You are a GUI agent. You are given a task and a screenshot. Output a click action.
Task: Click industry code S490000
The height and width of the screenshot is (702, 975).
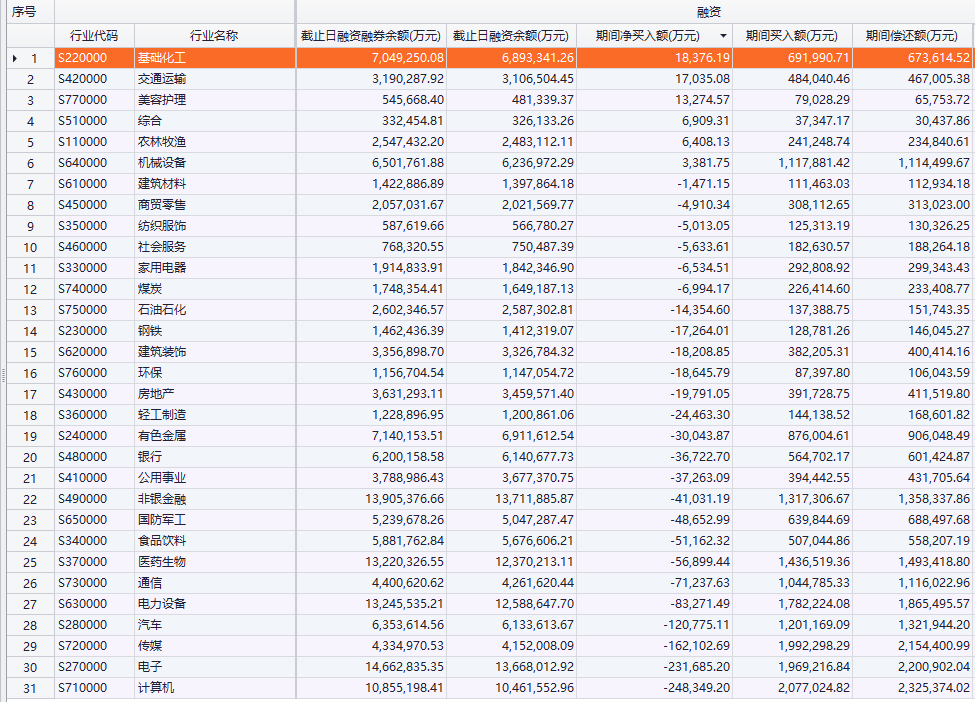click(82, 499)
